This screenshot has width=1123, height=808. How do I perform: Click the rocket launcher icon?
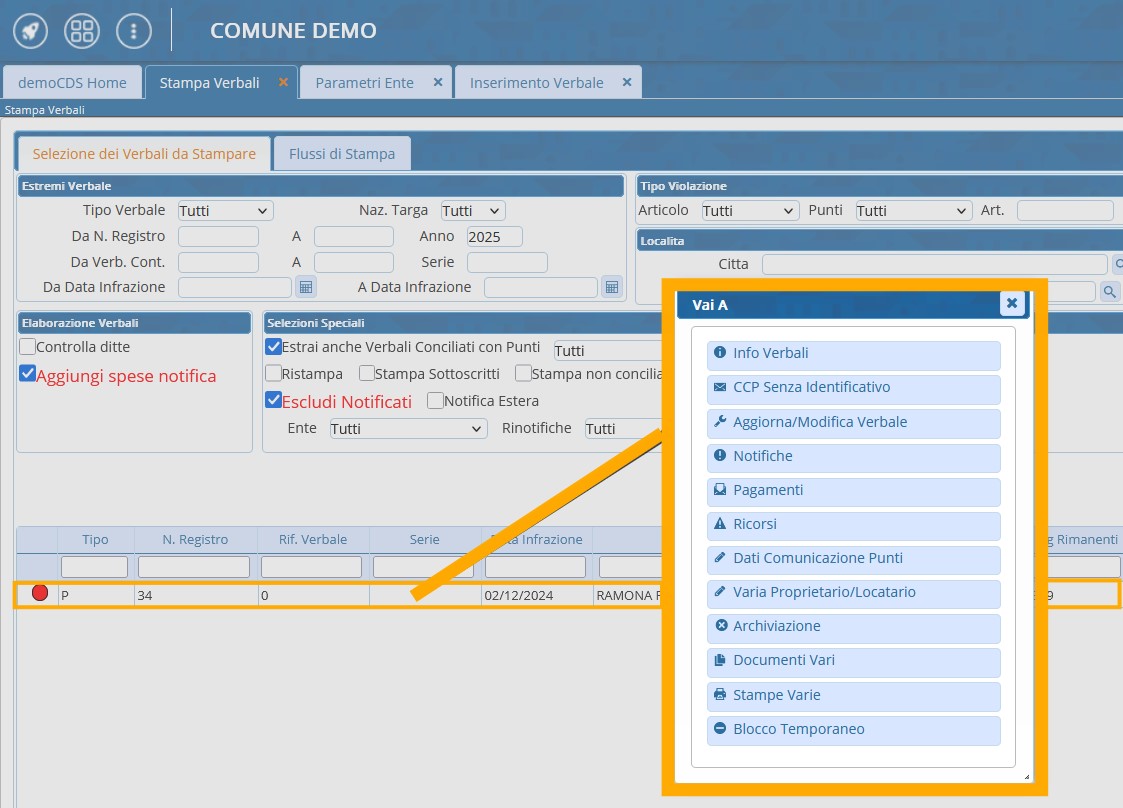pyautogui.click(x=30, y=31)
